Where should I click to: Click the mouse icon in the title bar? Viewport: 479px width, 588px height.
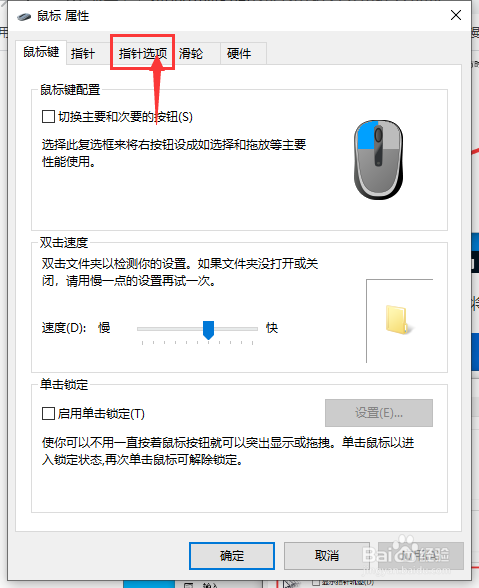[24, 16]
